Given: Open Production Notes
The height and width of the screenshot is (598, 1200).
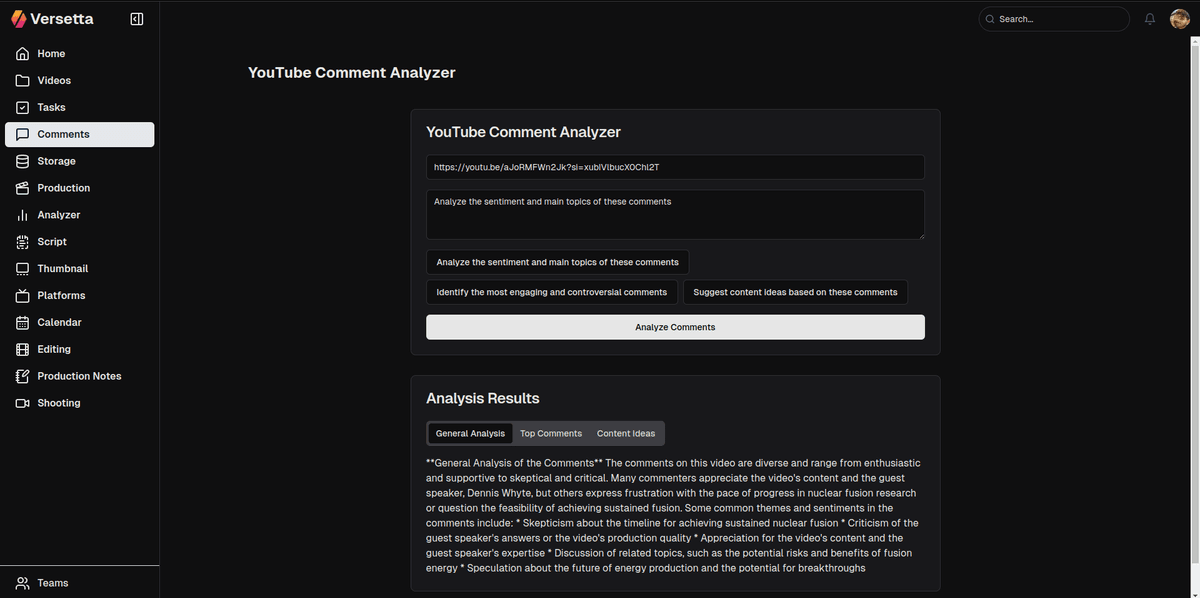Looking at the screenshot, I should coord(79,377).
